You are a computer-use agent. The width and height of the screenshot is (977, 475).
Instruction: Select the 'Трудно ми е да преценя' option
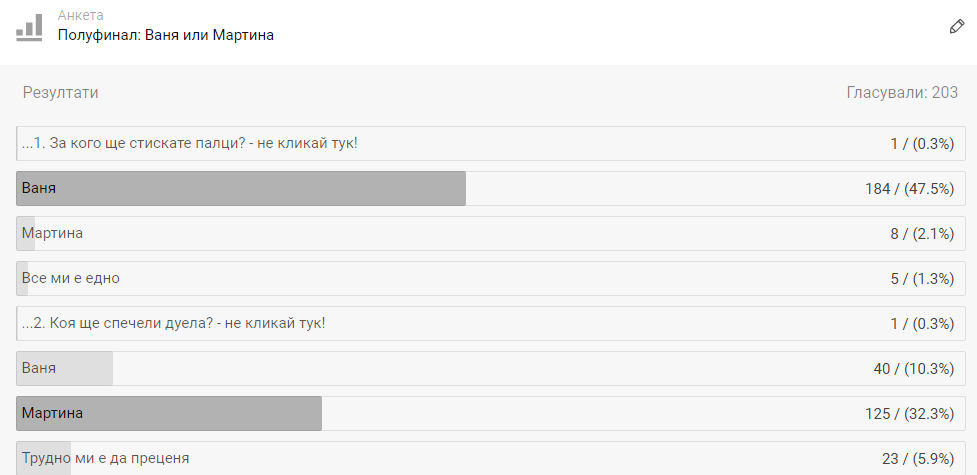point(491,458)
